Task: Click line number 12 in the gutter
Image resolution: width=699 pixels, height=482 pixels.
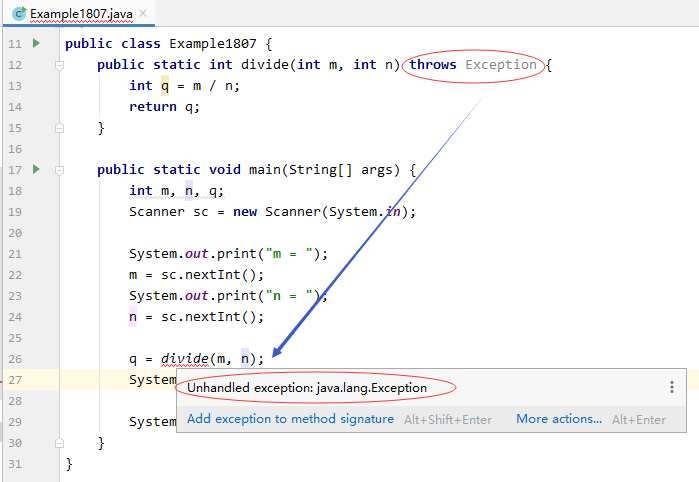Action: tap(15, 65)
